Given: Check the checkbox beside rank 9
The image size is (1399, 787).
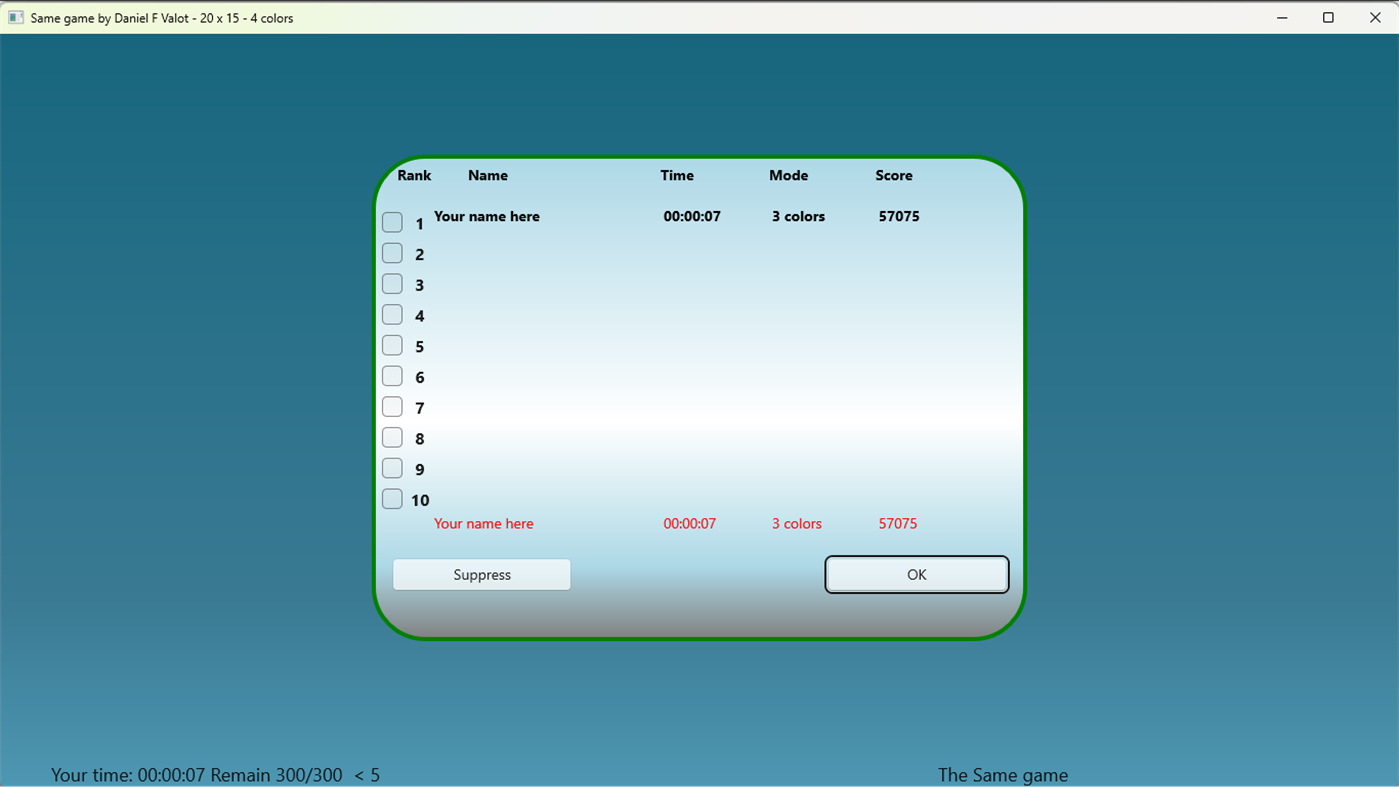Looking at the screenshot, I should 392,468.
